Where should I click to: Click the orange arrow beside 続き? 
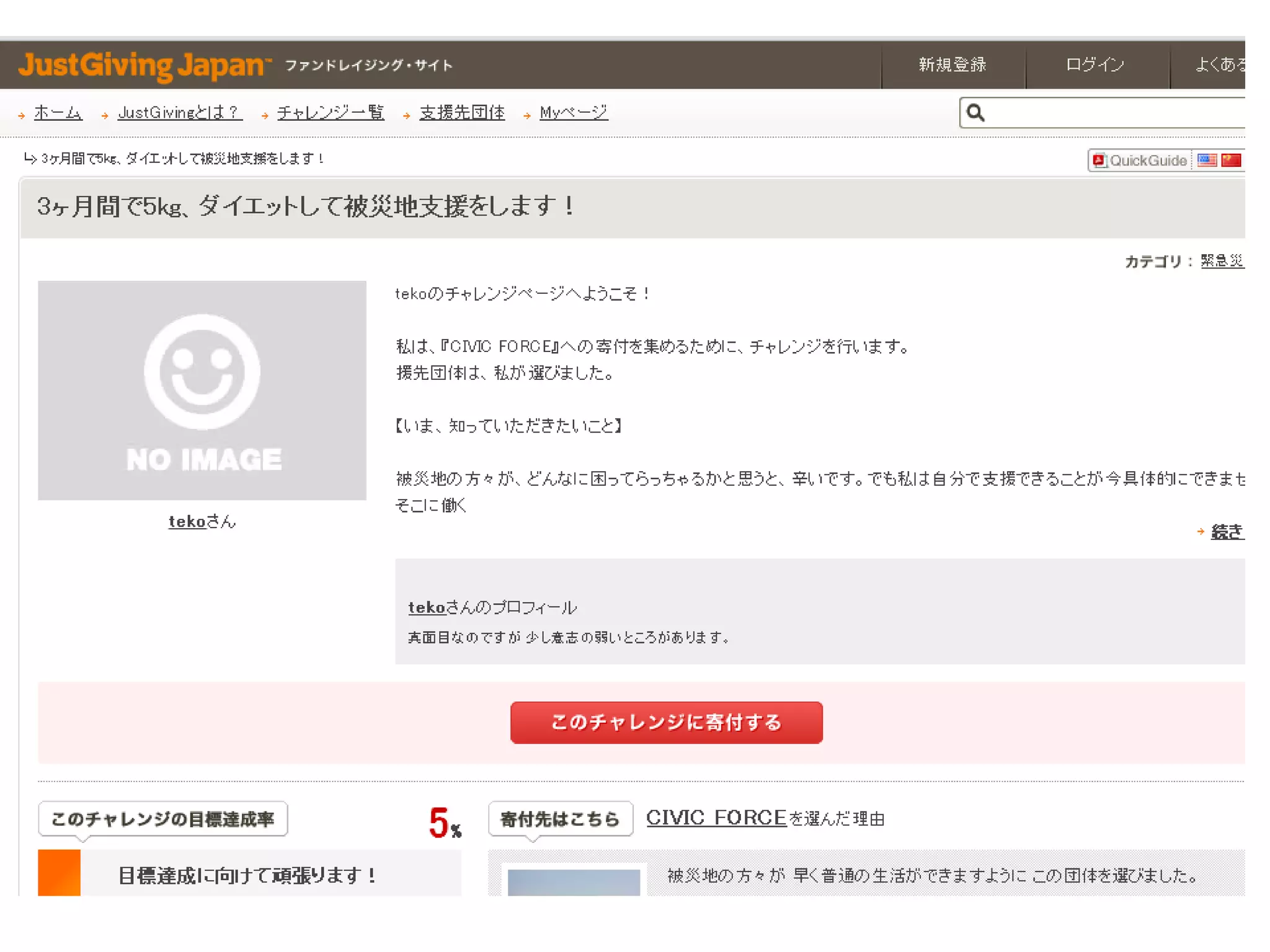click(x=1201, y=532)
